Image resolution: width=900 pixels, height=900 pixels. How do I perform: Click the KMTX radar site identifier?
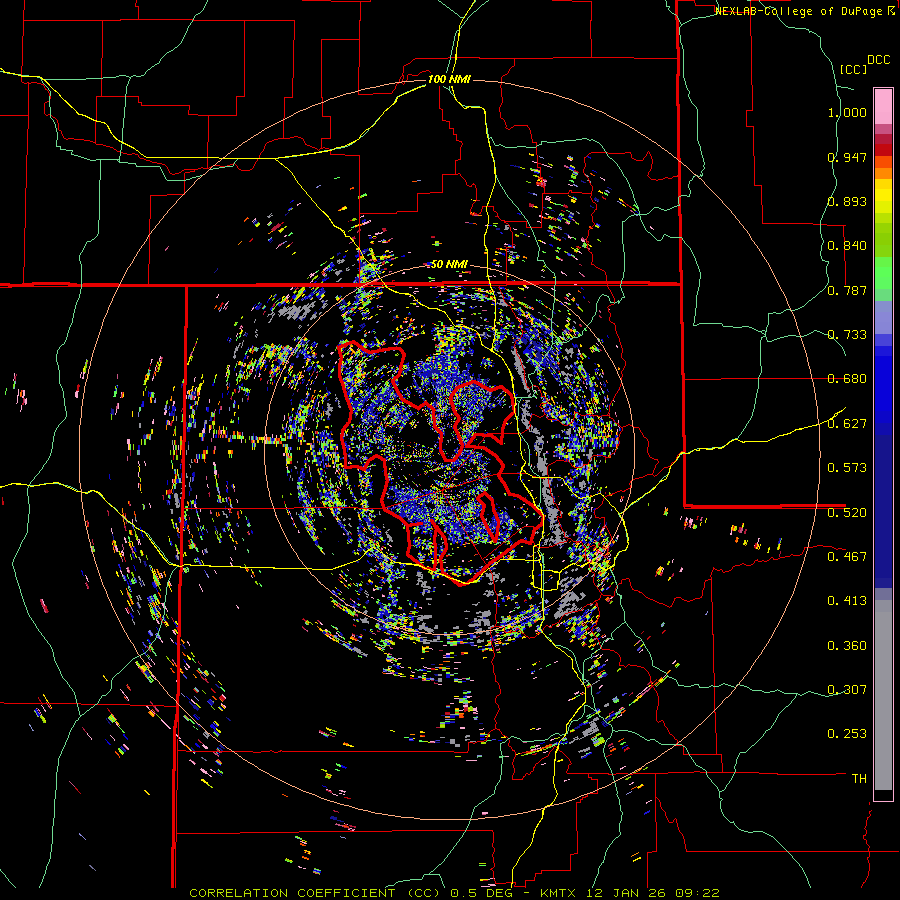pyautogui.click(x=556, y=893)
